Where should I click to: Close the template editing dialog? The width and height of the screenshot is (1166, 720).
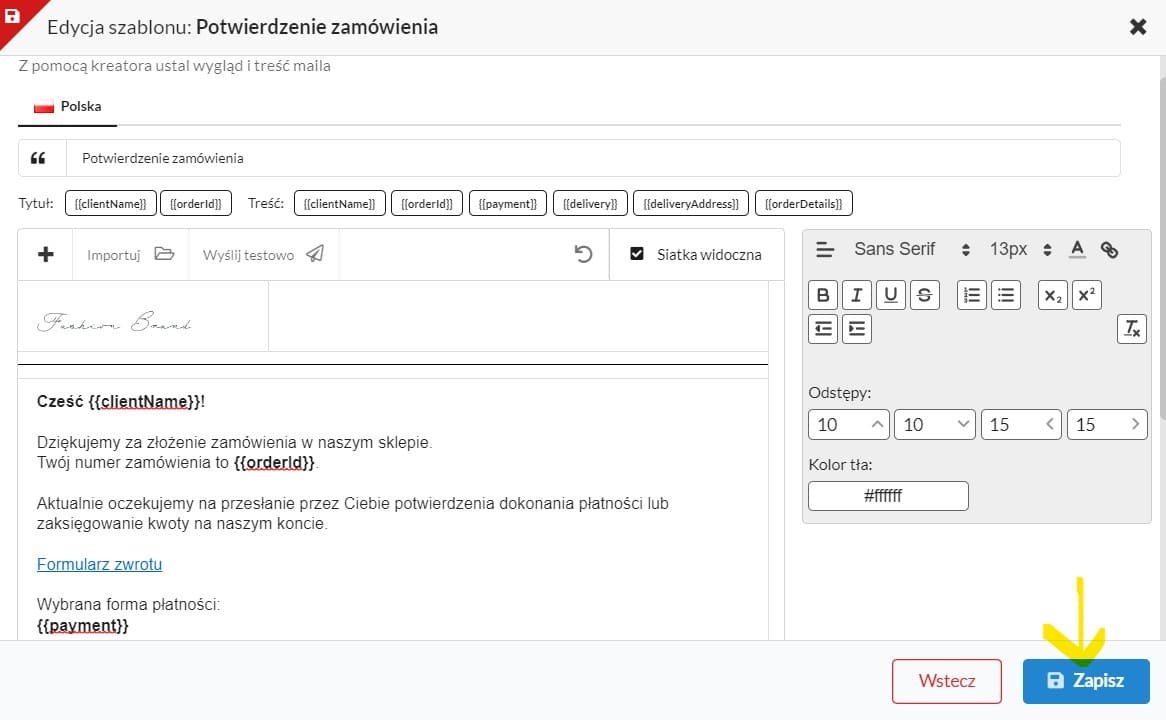[x=1137, y=27]
